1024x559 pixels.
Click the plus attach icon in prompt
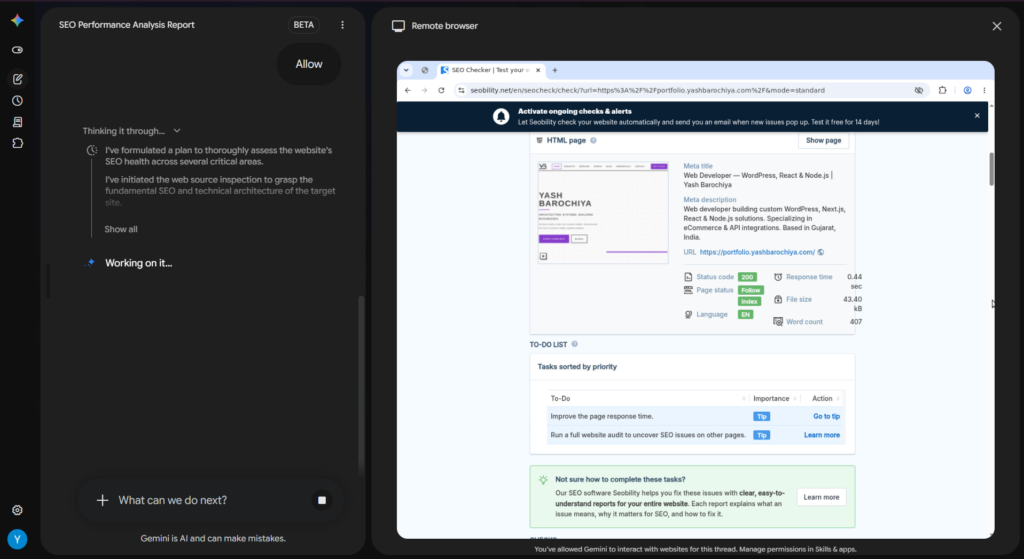coord(102,500)
